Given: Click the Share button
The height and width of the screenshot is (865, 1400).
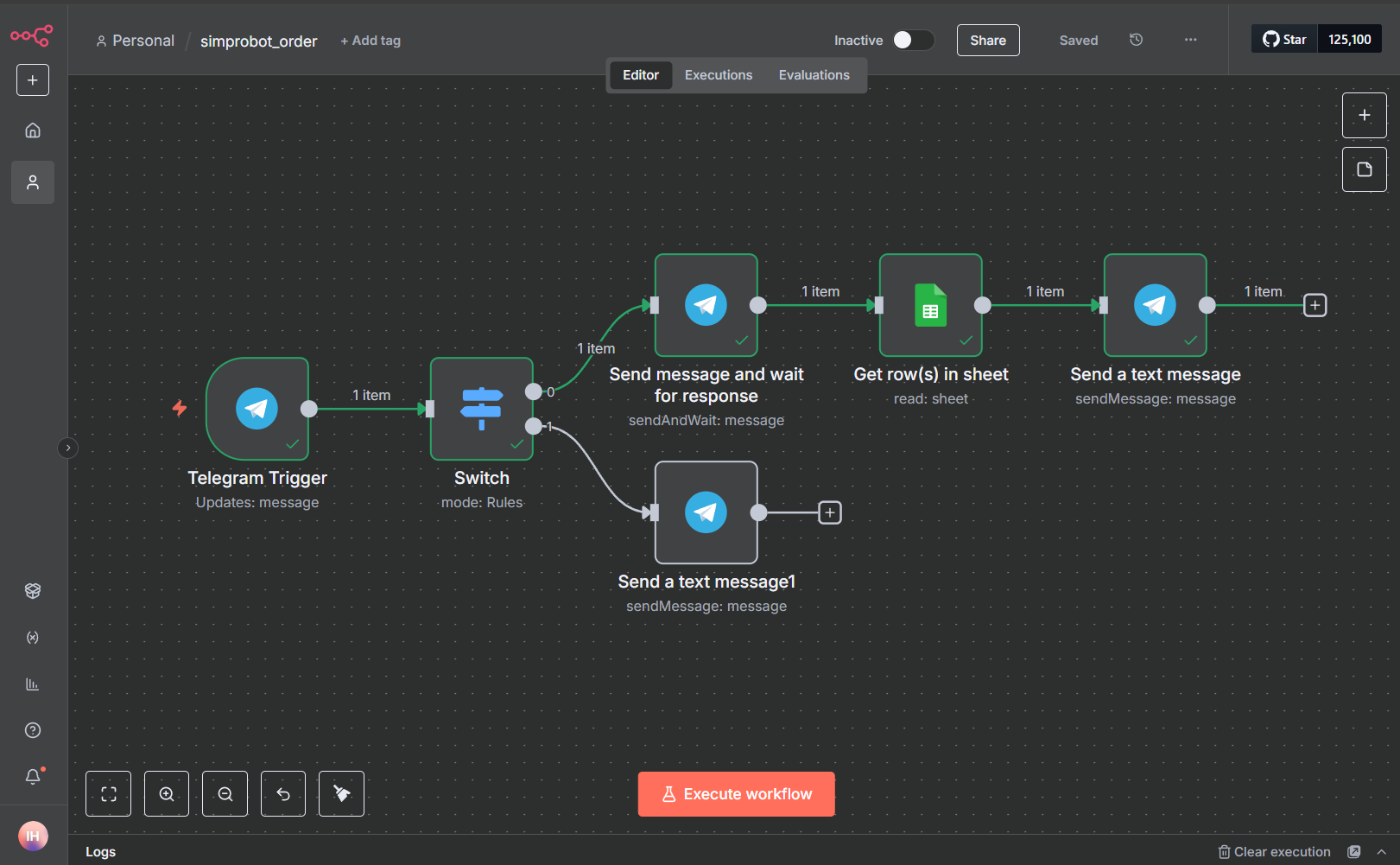Looking at the screenshot, I should [x=988, y=41].
